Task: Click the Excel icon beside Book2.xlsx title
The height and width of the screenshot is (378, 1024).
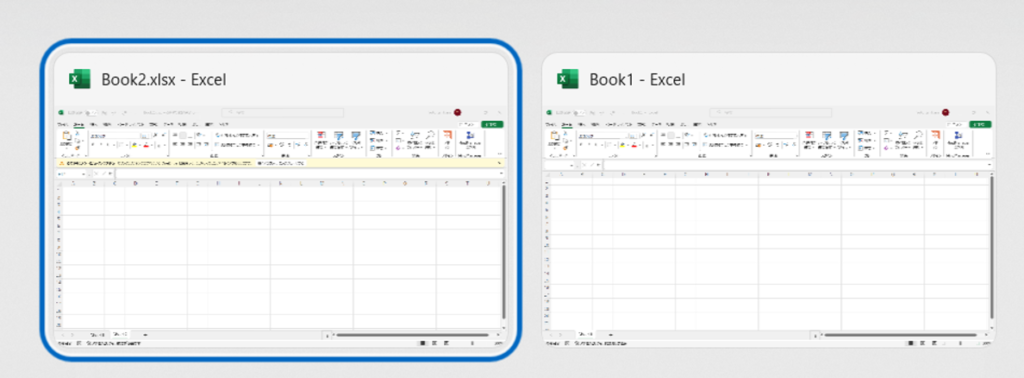Action: (80, 80)
